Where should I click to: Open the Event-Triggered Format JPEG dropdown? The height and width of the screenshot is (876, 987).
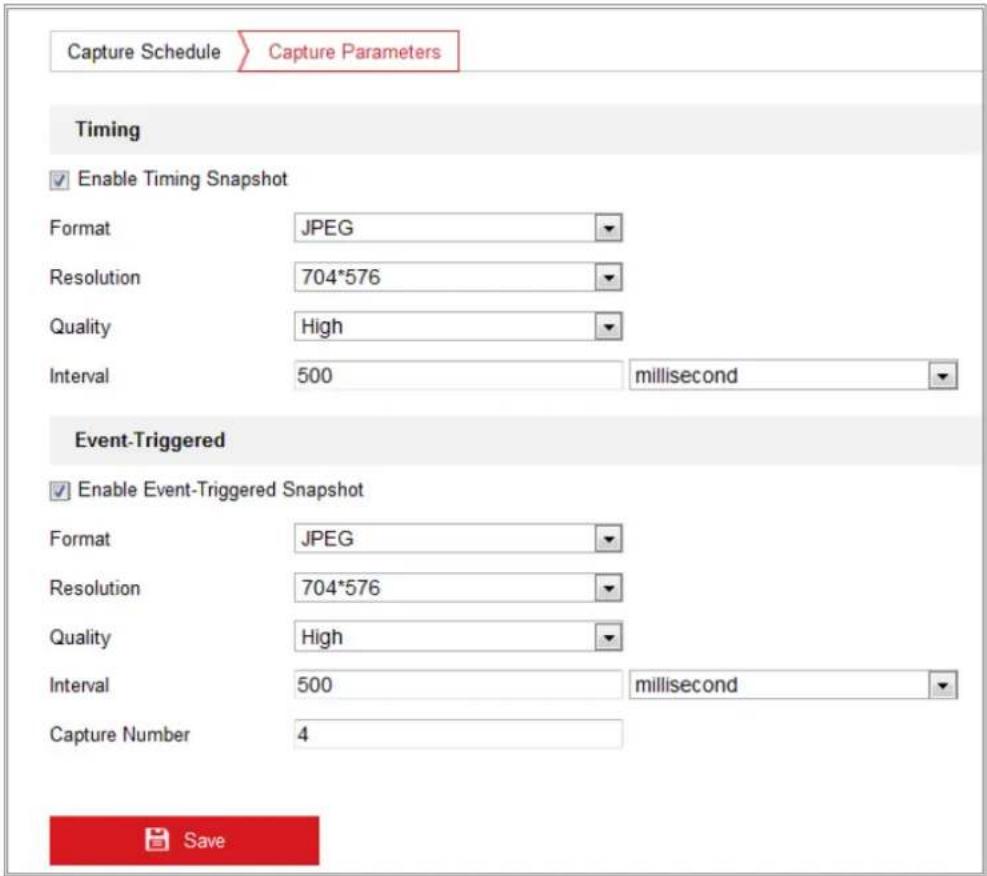click(458, 539)
